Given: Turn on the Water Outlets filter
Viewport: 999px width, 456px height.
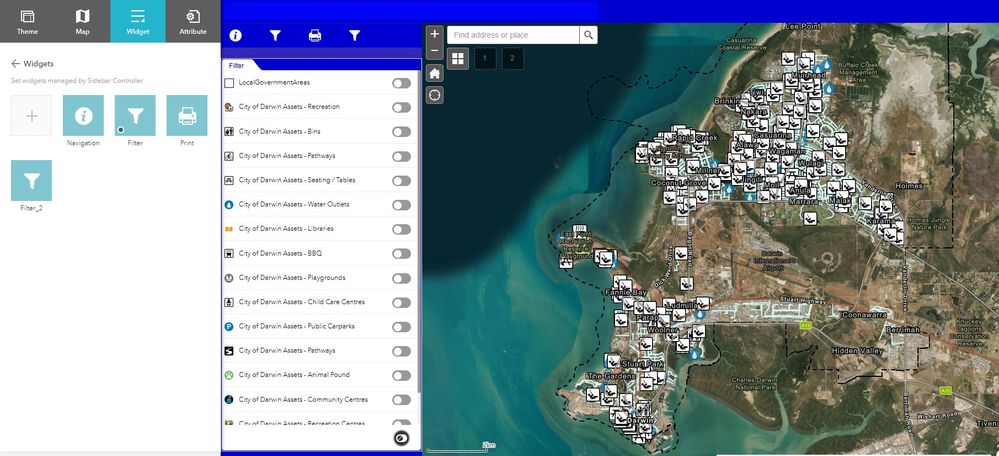Looking at the screenshot, I should coord(401,205).
